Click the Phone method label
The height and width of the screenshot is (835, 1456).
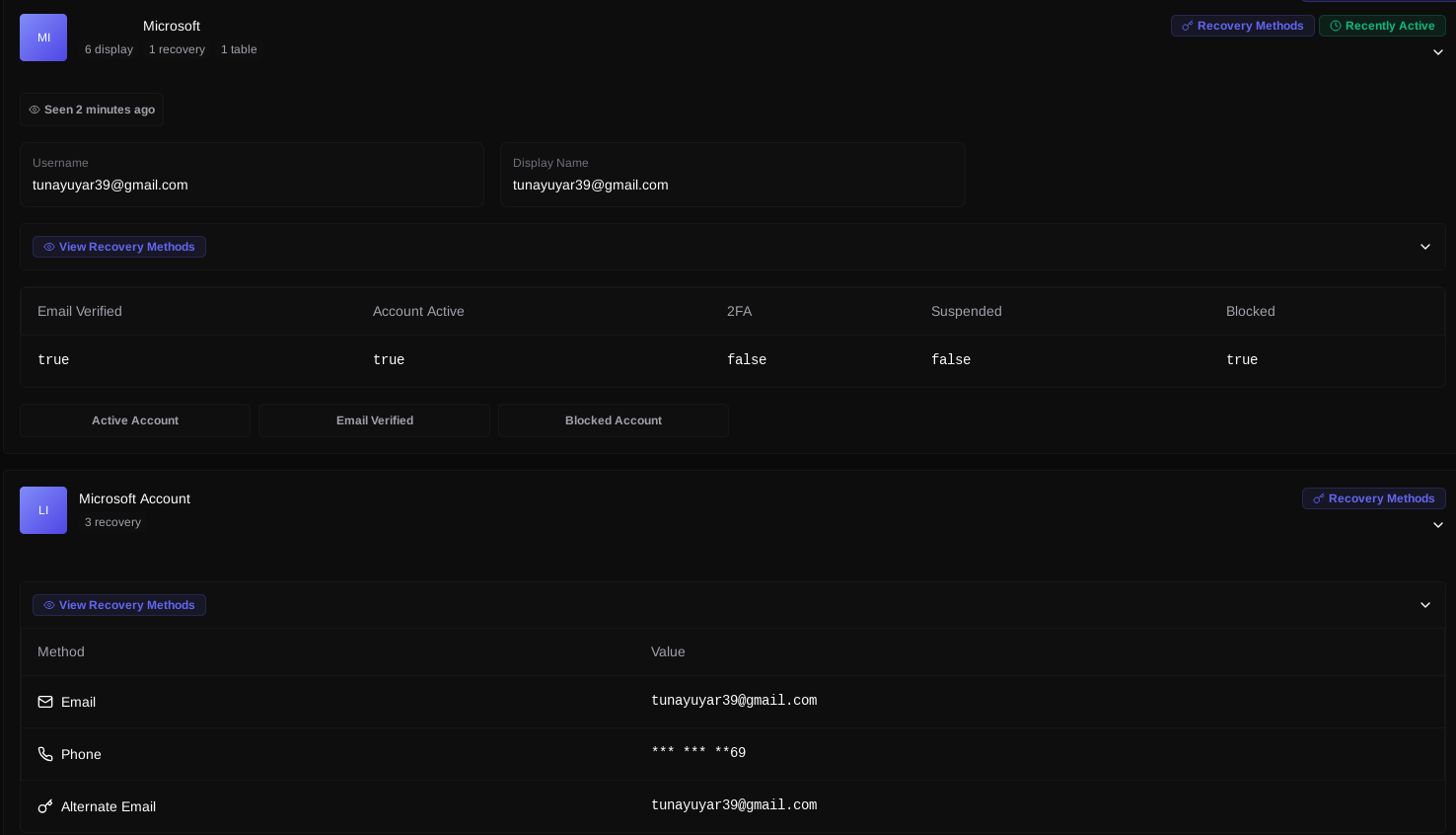[81, 754]
